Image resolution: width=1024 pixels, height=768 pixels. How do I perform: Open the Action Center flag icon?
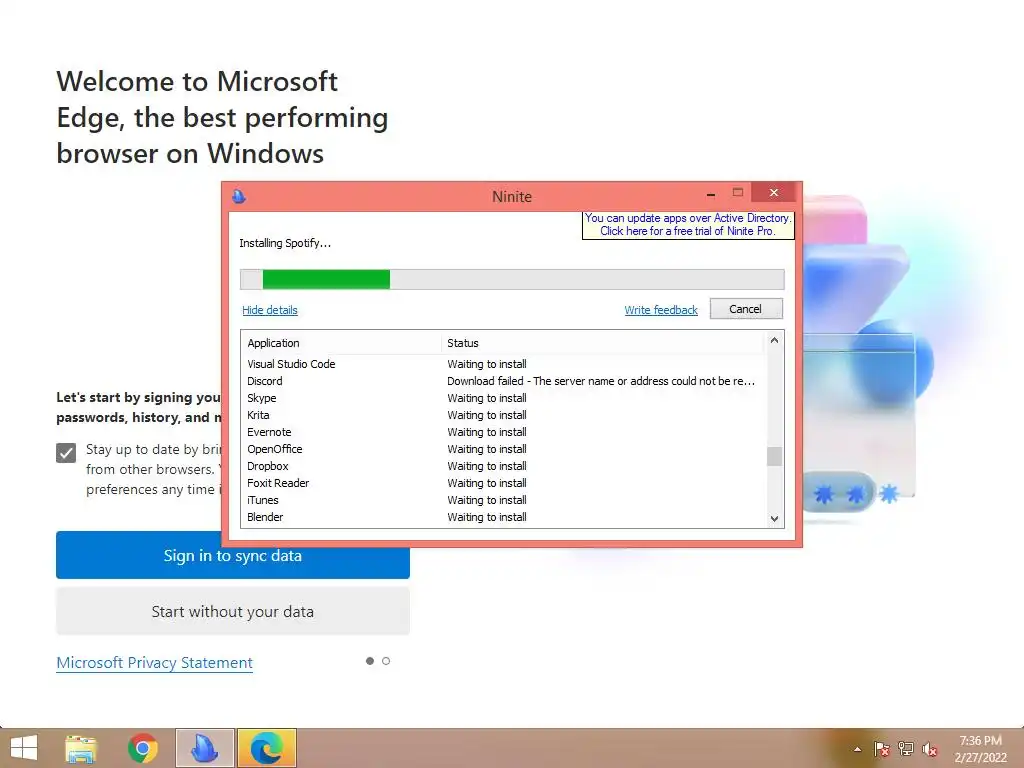point(881,749)
